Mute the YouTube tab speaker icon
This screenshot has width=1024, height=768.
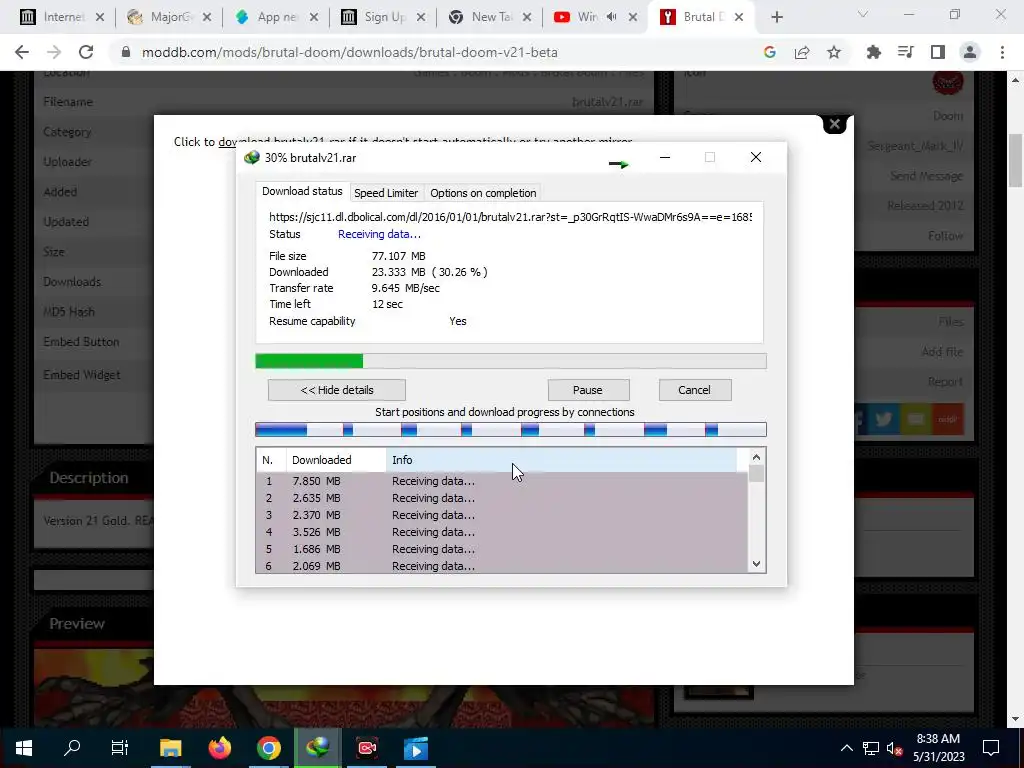pos(611,17)
